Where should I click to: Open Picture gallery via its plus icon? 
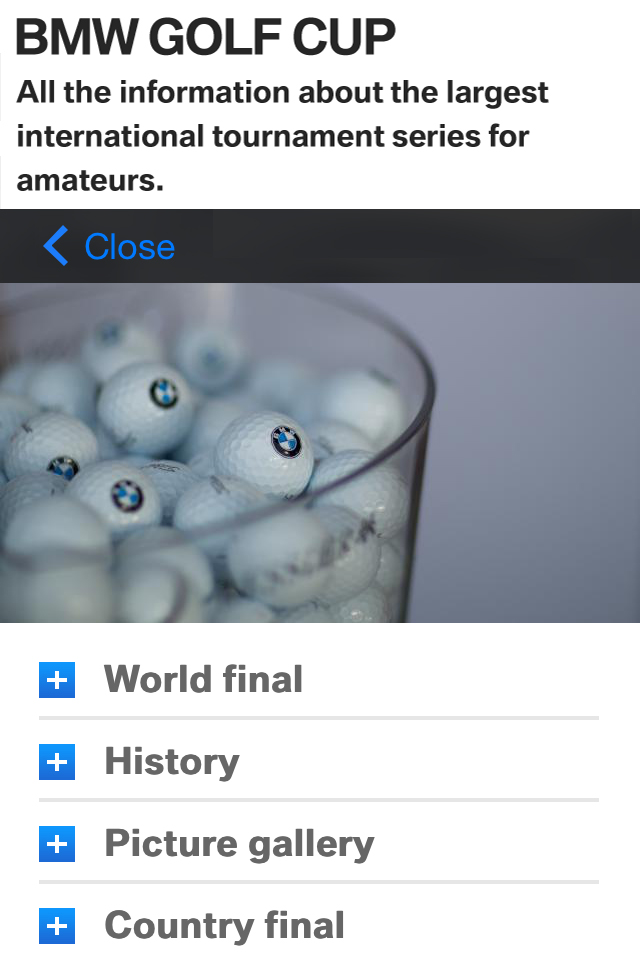point(57,844)
